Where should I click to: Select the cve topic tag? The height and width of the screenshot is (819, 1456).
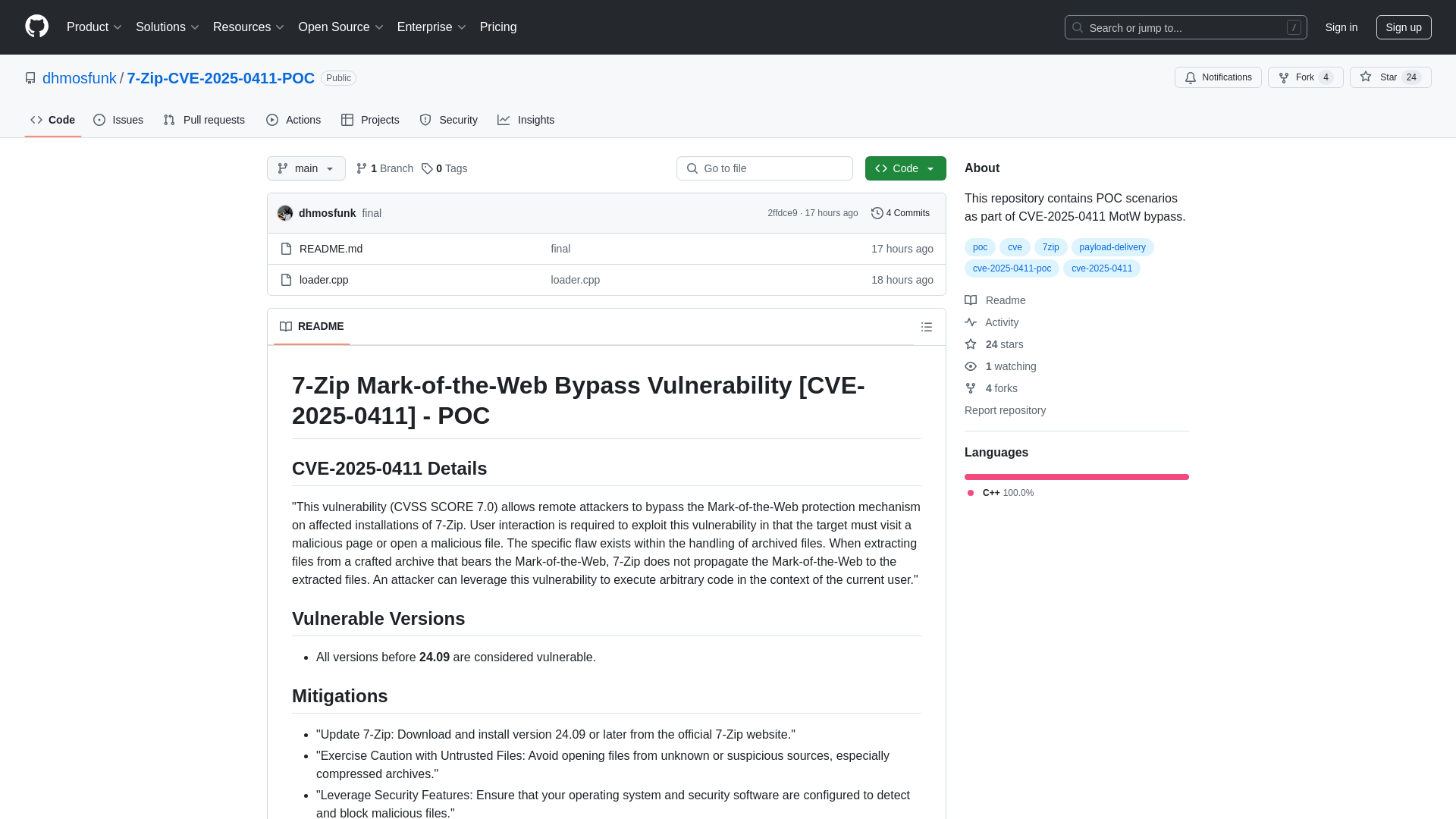pos(1015,247)
